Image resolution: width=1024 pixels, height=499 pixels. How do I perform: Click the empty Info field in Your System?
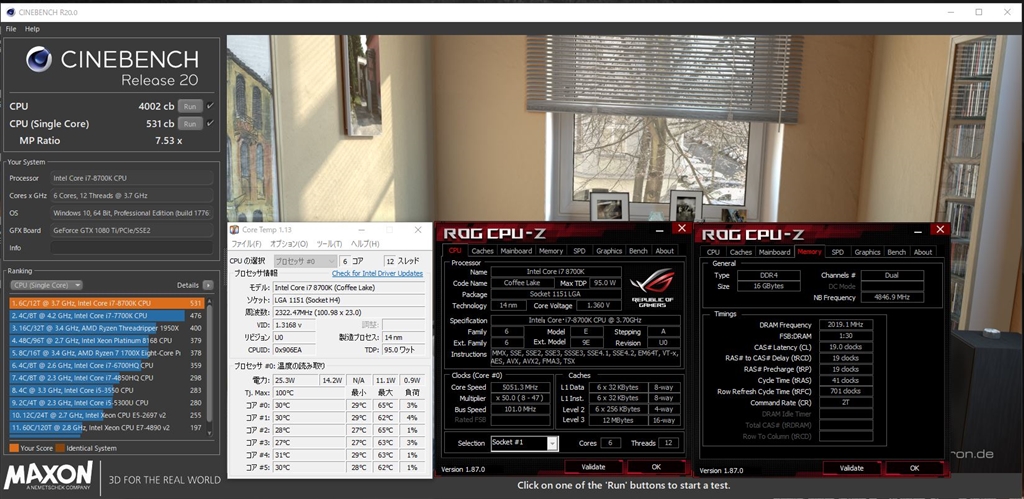[x=132, y=248]
